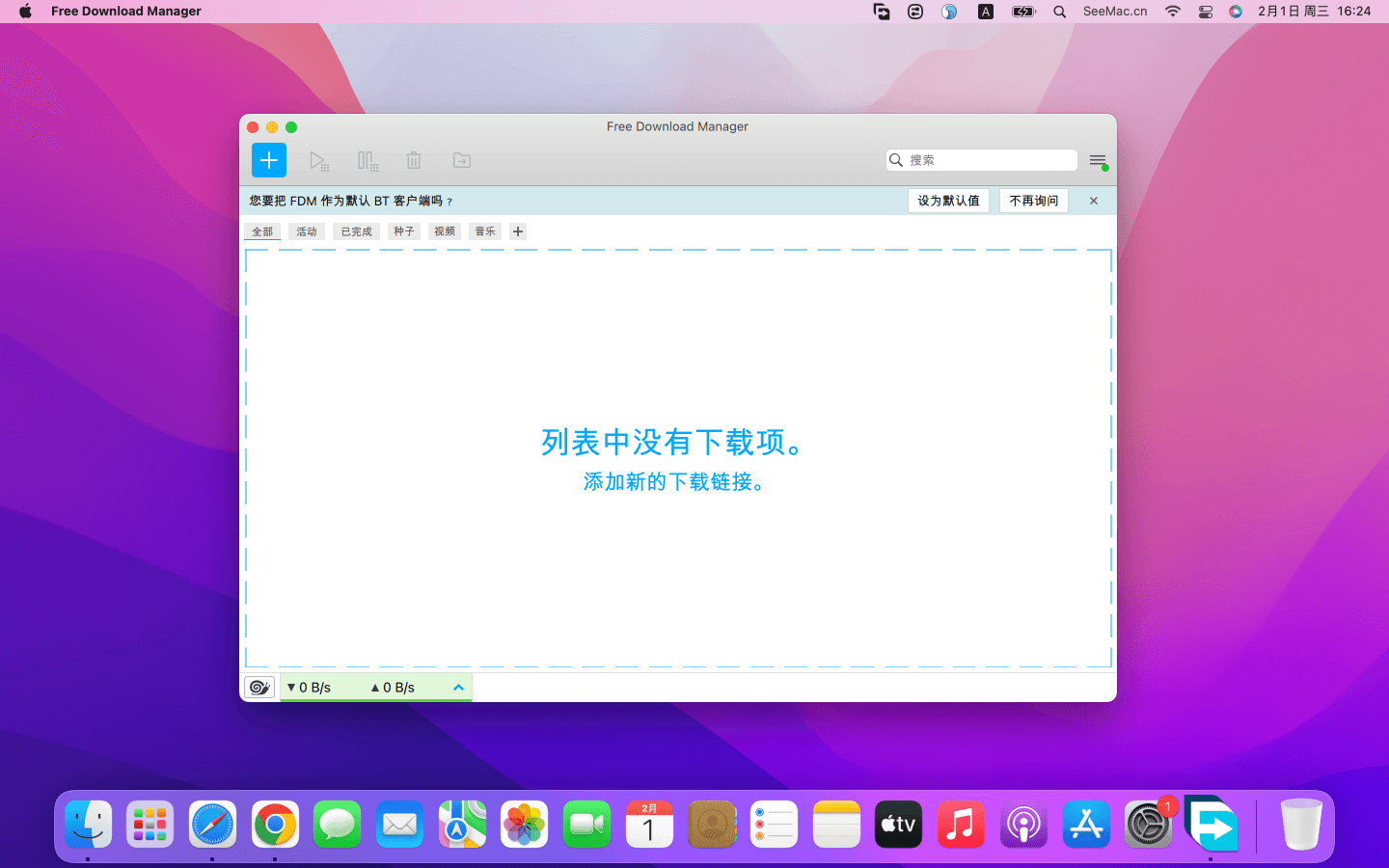The height and width of the screenshot is (868, 1389).
Task: Click the 搜索 search field
Action: point(989,160)
